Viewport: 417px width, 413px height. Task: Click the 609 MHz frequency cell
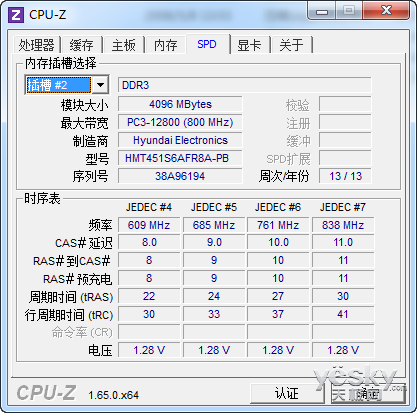click(x=149, y=225)
